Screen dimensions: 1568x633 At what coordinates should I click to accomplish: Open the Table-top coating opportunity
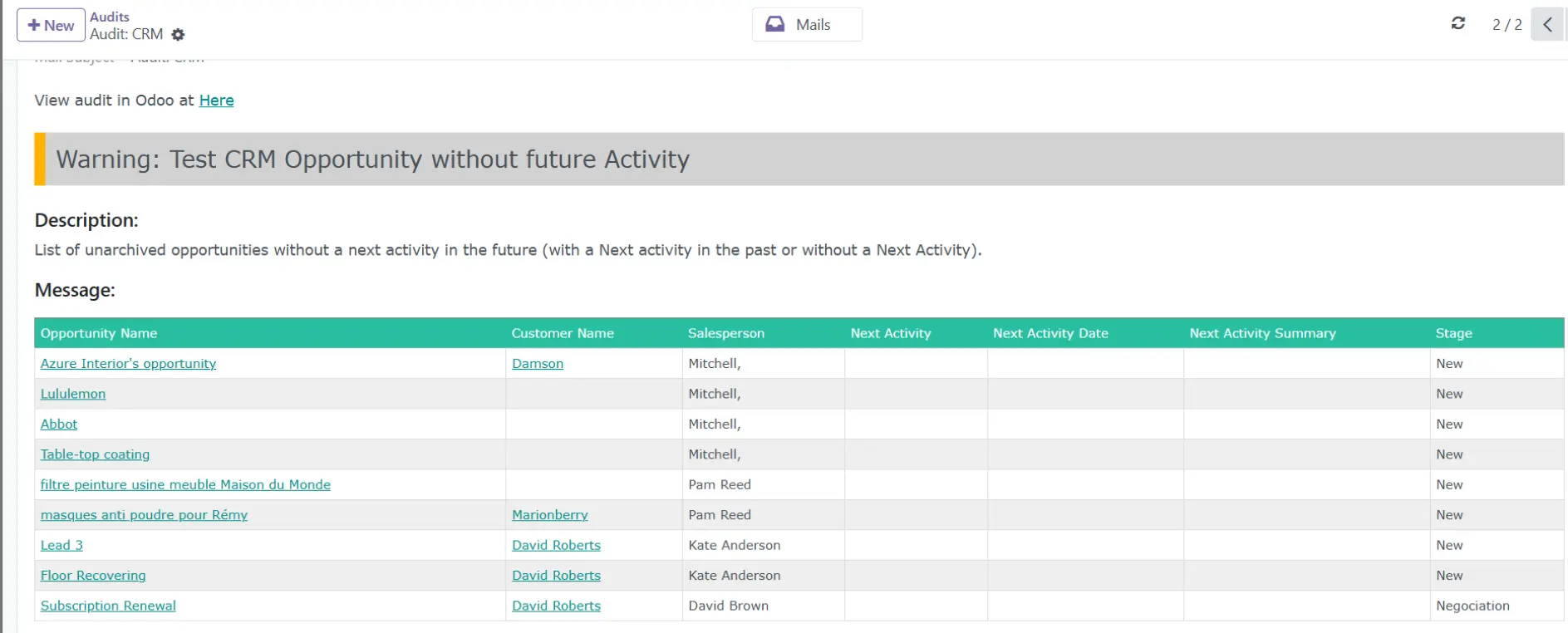(x=95, y=454)
